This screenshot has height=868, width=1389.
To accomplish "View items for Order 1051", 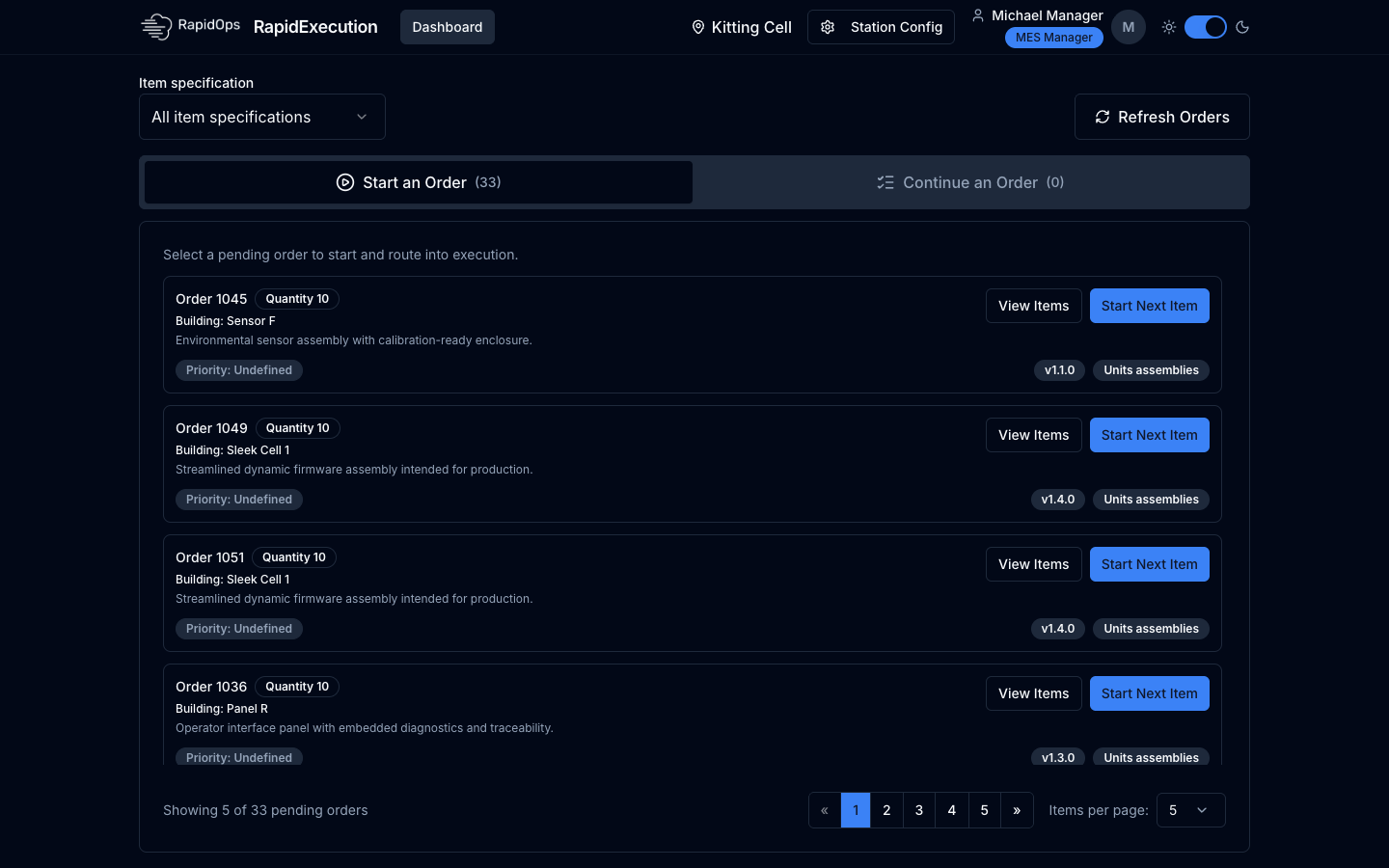I will (1034, 564).
